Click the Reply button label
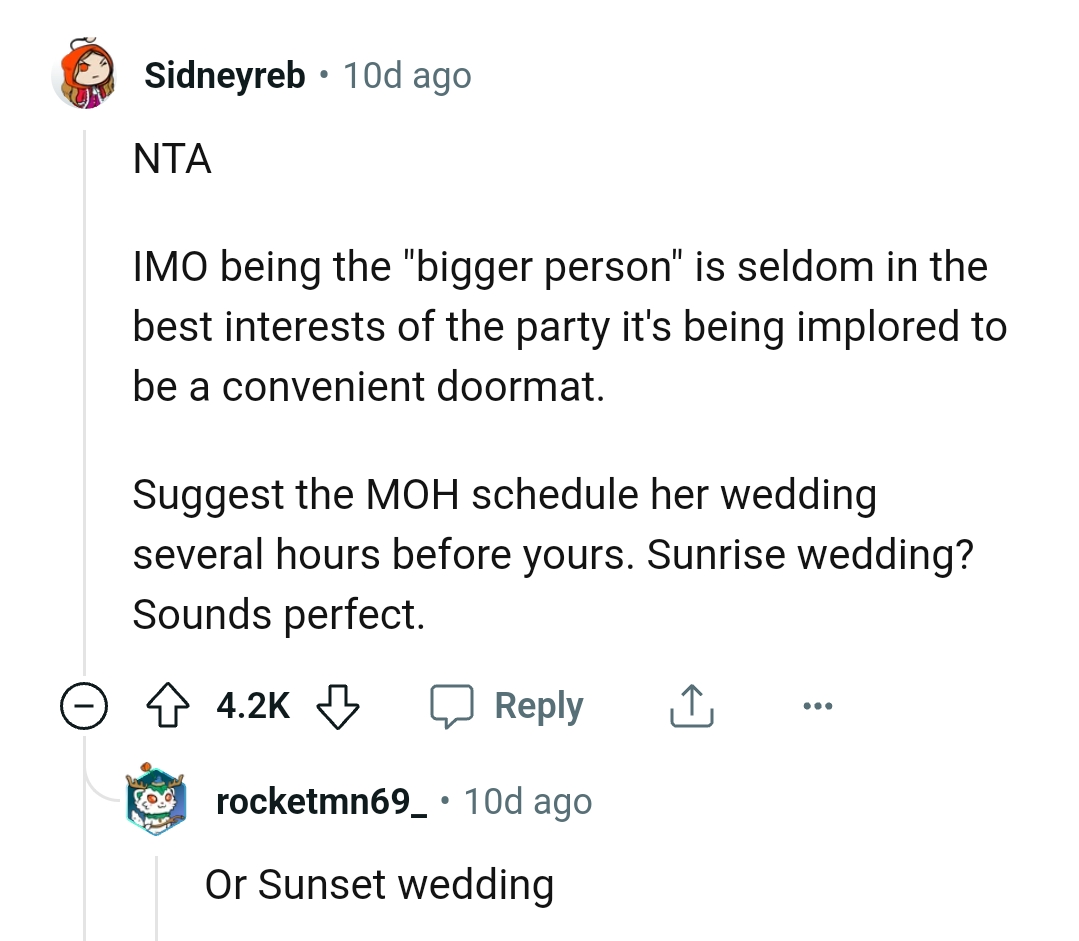Screen dimensions: 1079x941 click(x=537, y=705)
